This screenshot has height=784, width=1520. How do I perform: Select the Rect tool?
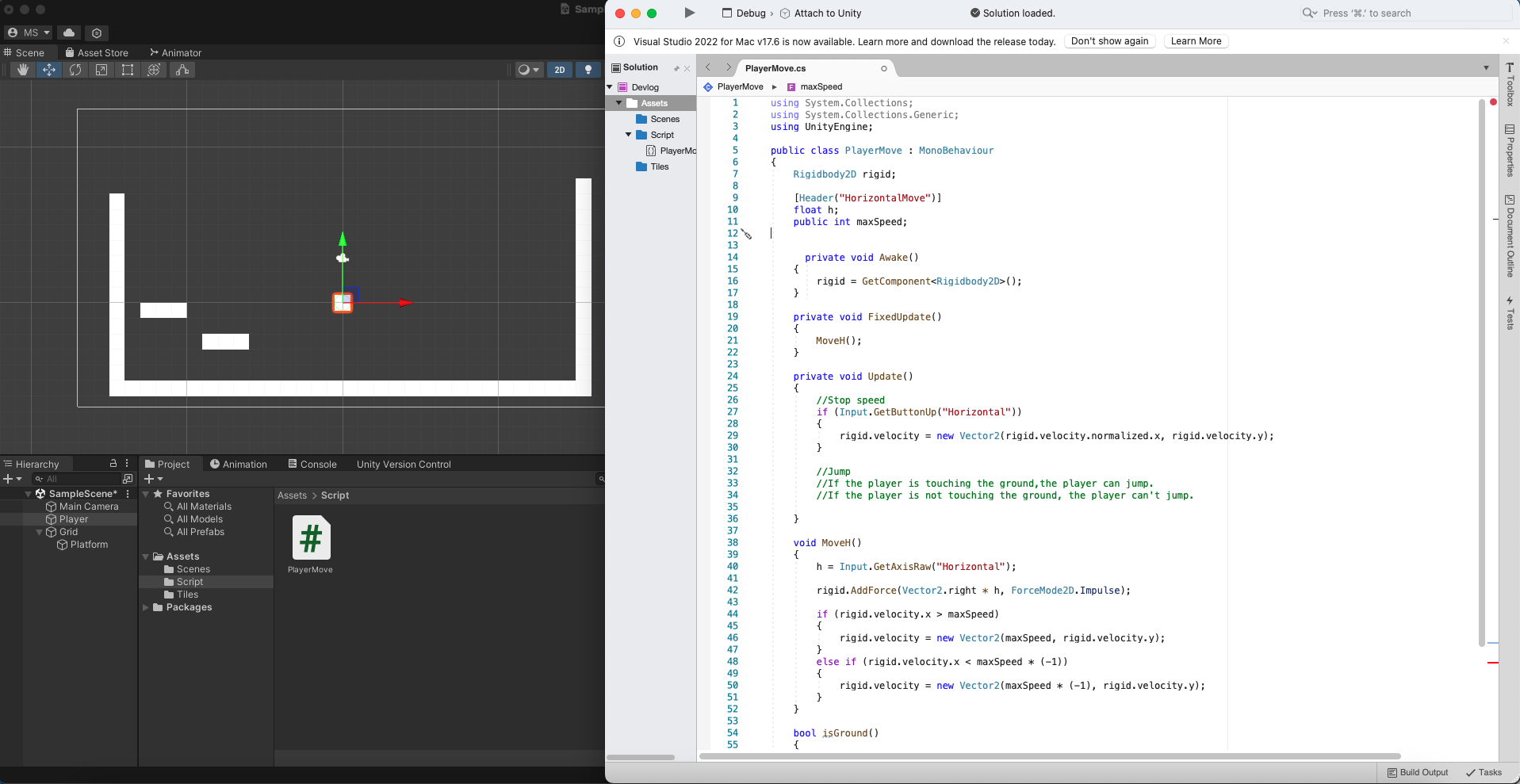click(128, 70)
